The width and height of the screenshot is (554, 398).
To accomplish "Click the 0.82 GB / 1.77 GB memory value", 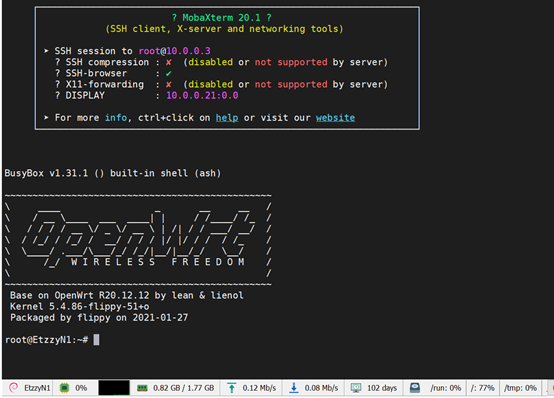I will [184, 388].
